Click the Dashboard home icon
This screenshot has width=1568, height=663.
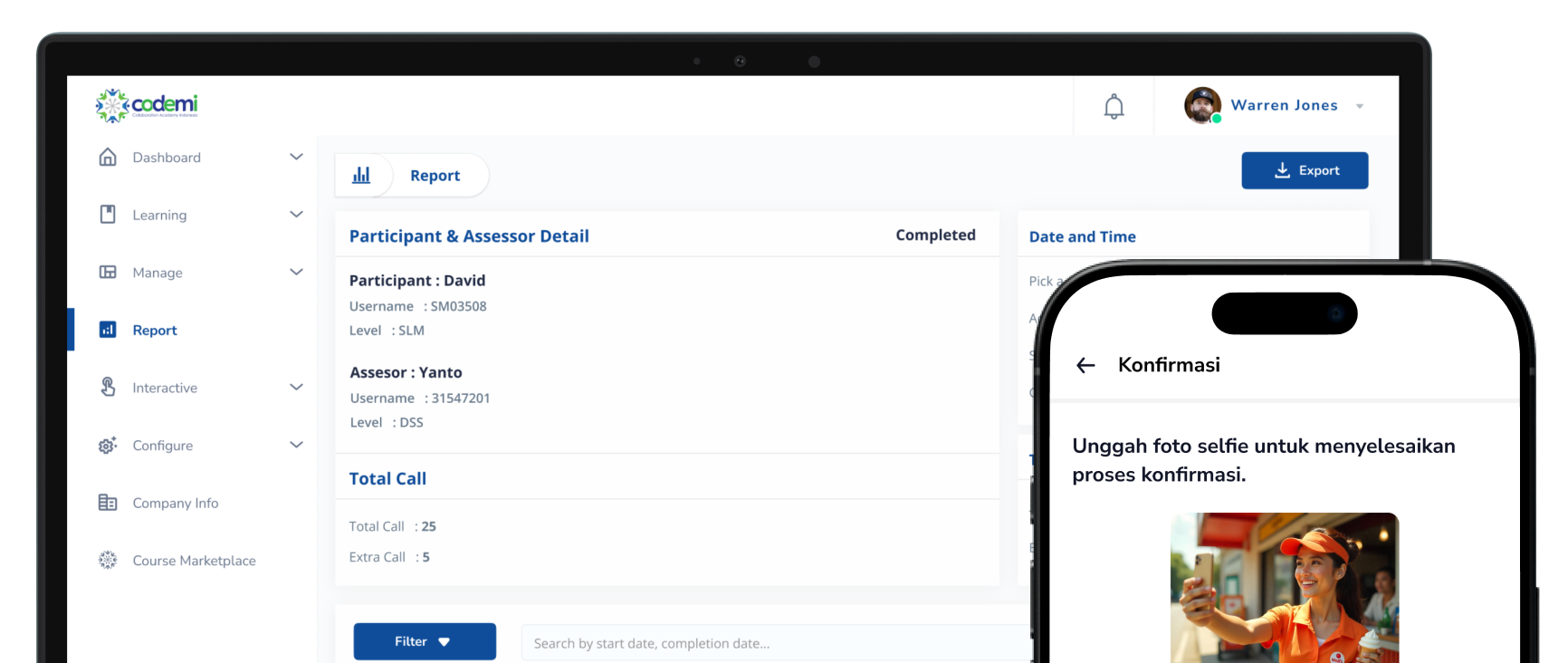pyautogui.click(x=108, y=157)
